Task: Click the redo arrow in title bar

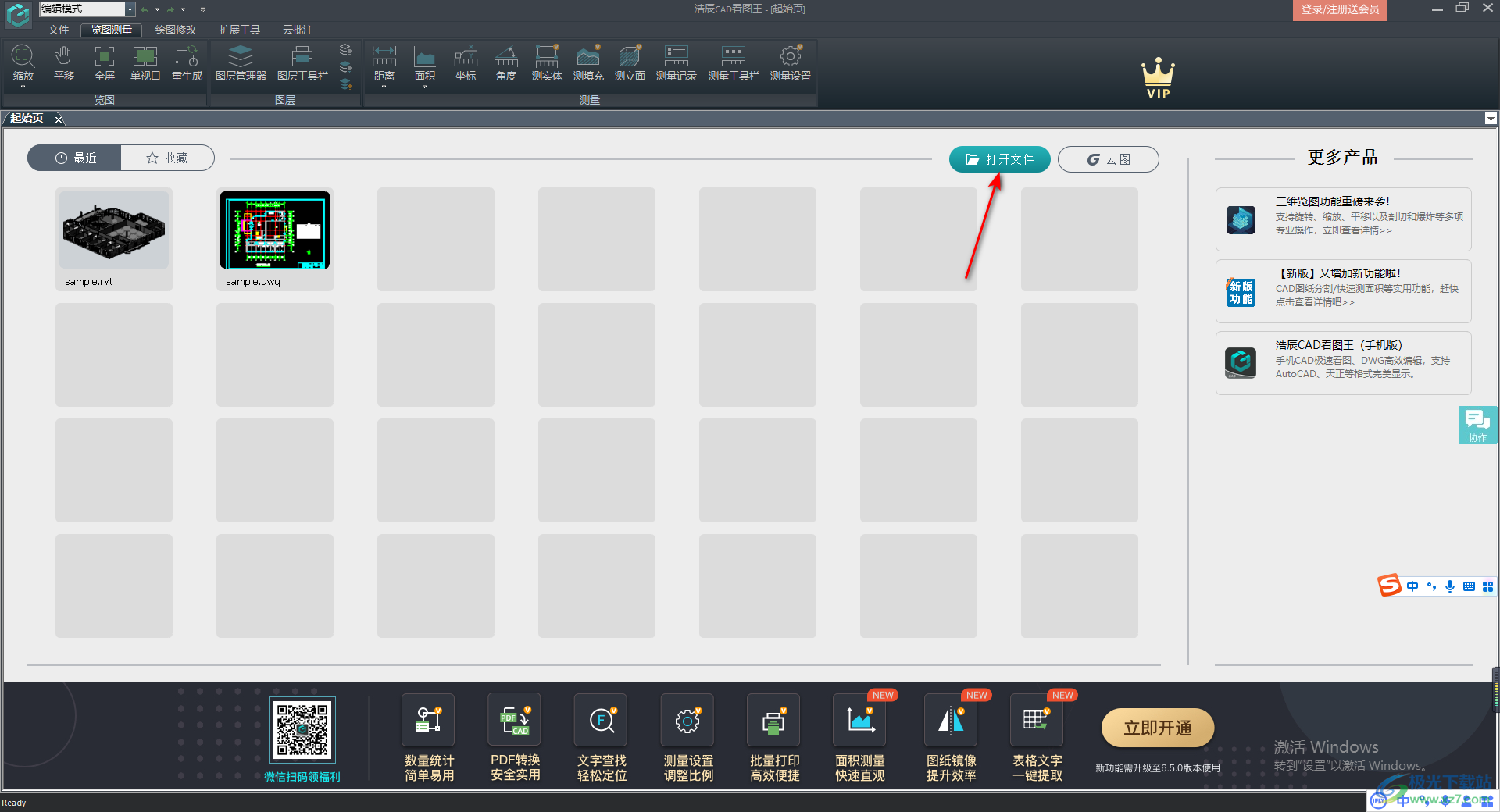Action: 170,9
